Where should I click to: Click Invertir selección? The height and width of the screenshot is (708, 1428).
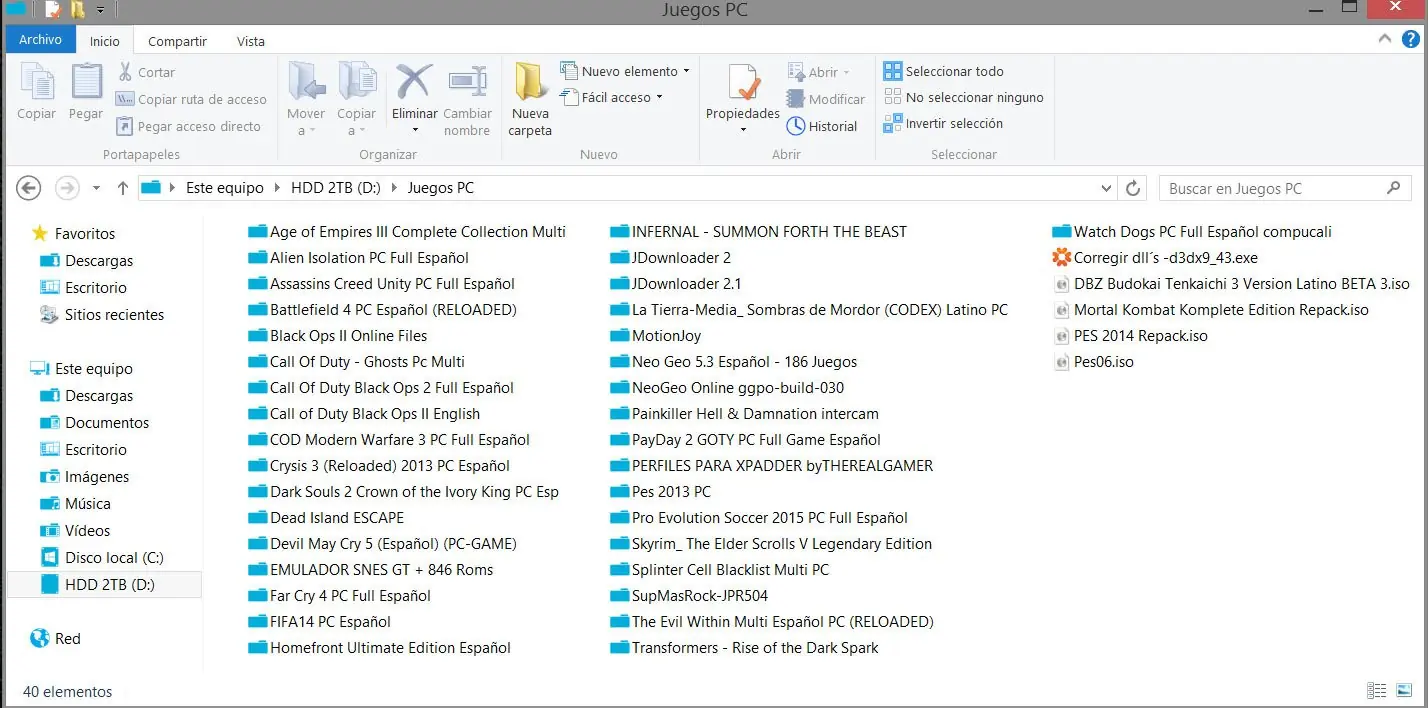tap(942, 123)
